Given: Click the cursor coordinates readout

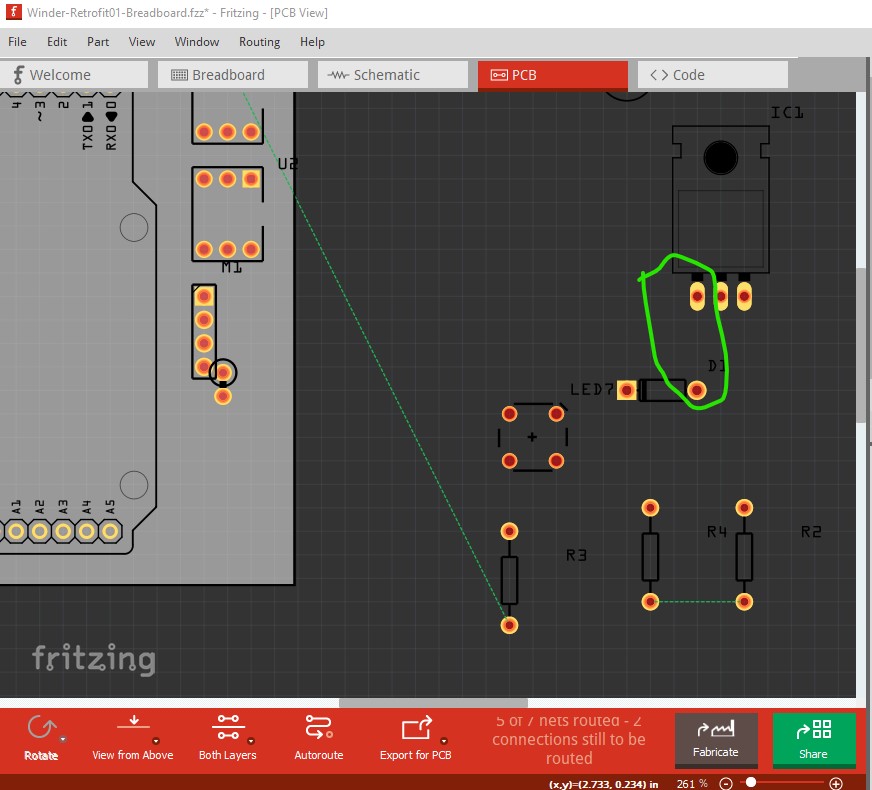Looking at the screenshot, I should [x=603, y=784].
